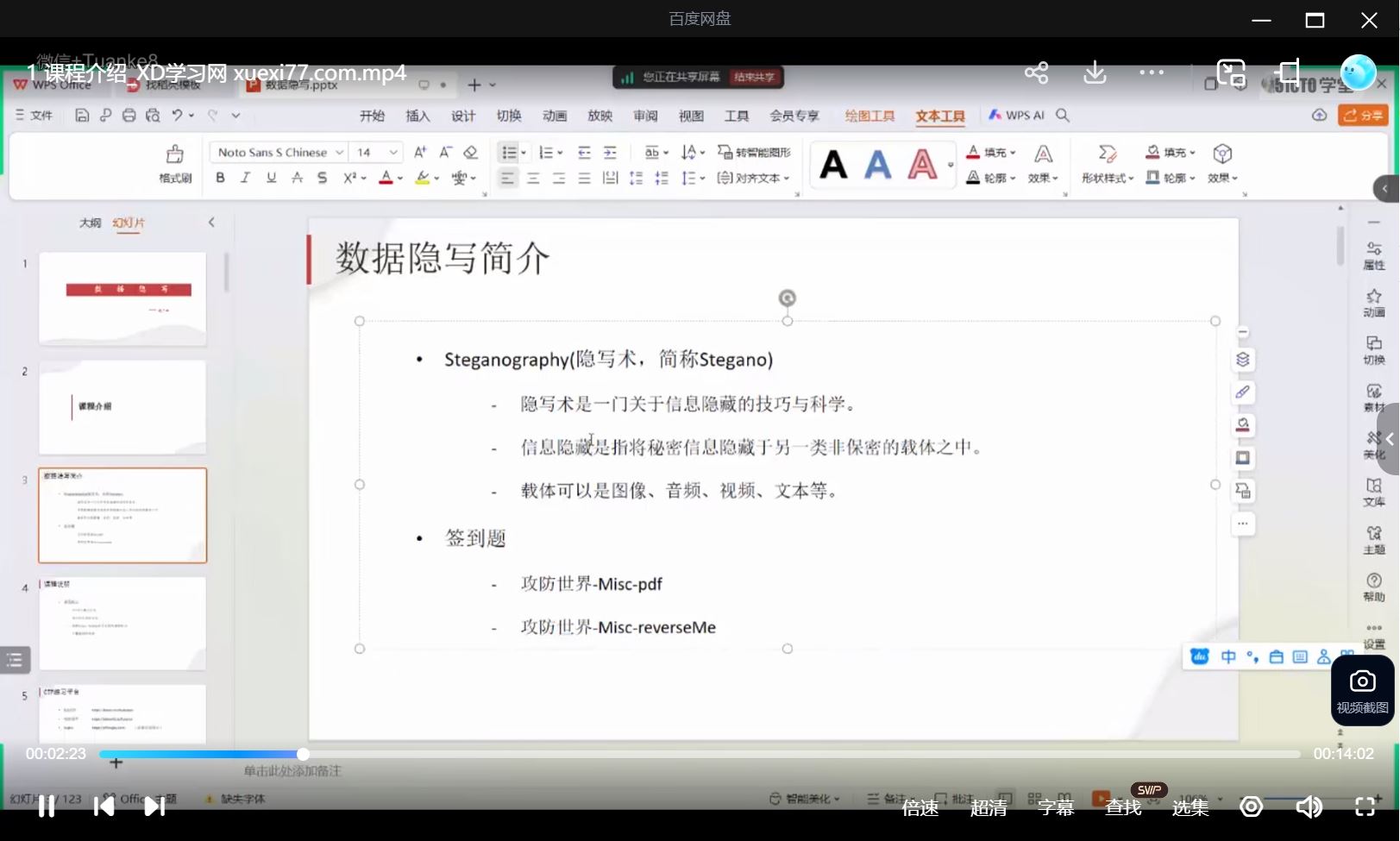Open 选集 in the video player controls
The height and width of the screenshot is (841, 1400).
pos(1190,807)
